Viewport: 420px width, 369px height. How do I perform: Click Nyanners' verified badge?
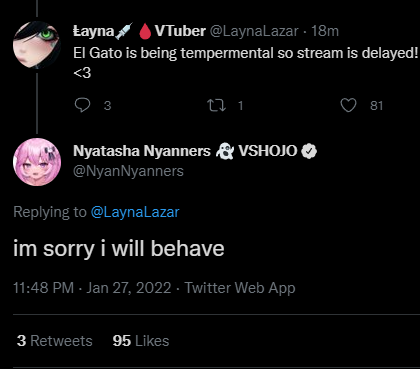point(309,151)
